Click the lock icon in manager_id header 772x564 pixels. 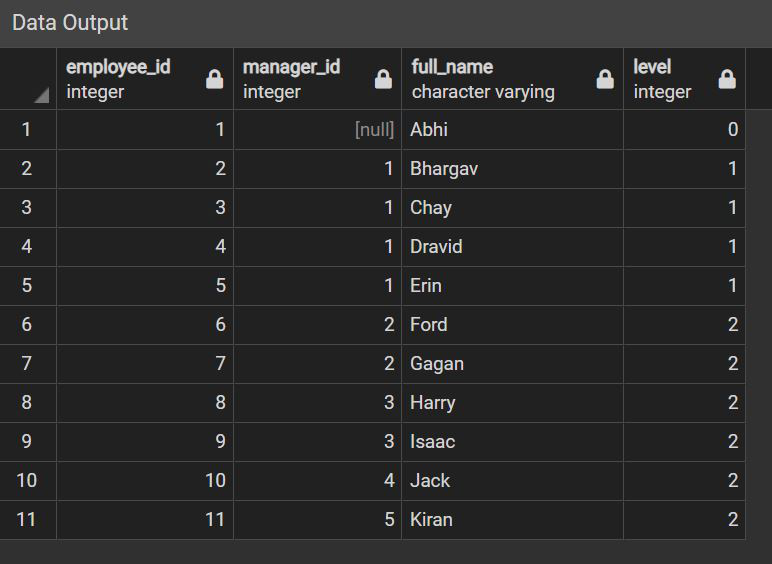[x=383, y=80]
